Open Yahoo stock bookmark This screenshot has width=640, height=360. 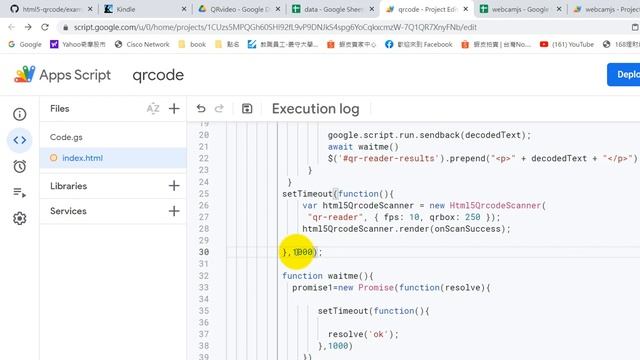pyautogui.click(x=78, y=44)
